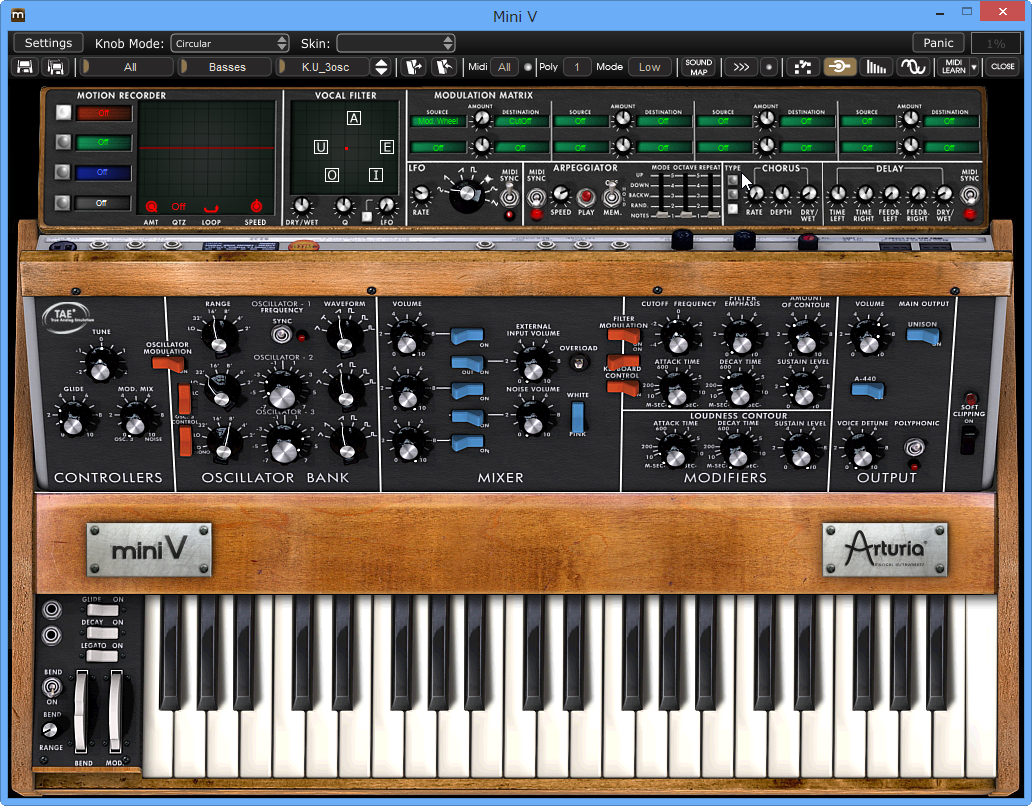
Task: Select vowel U in Vocal Filter
Action: pos(321,147)
